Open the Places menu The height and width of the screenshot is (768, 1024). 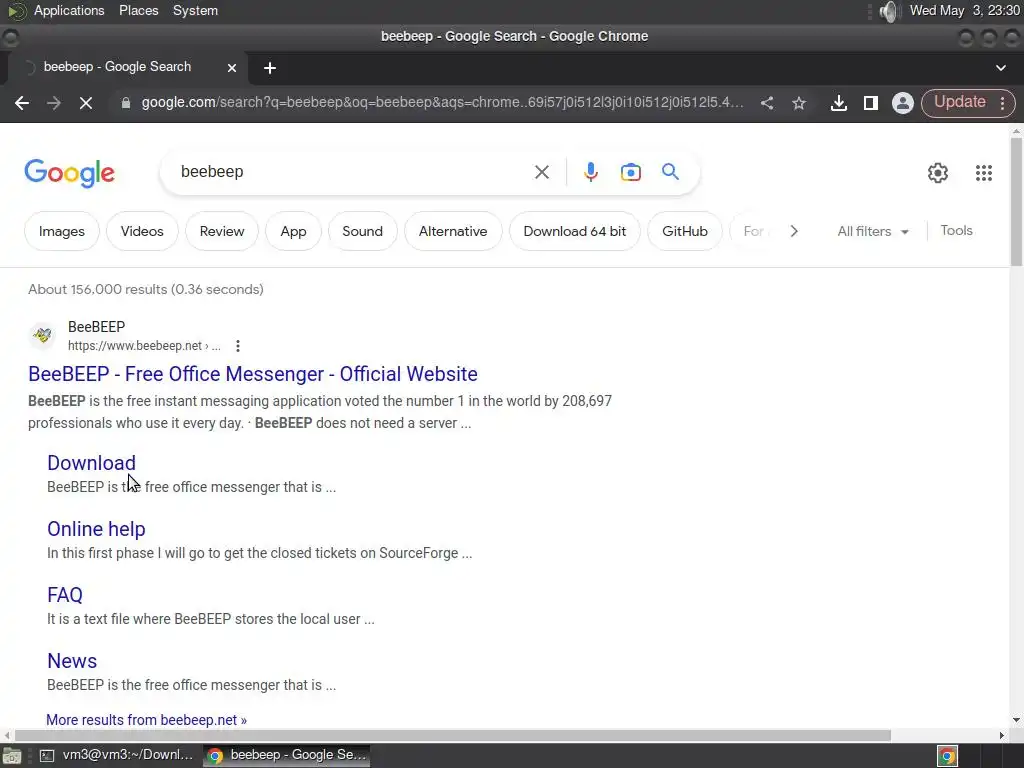[138, 11]
